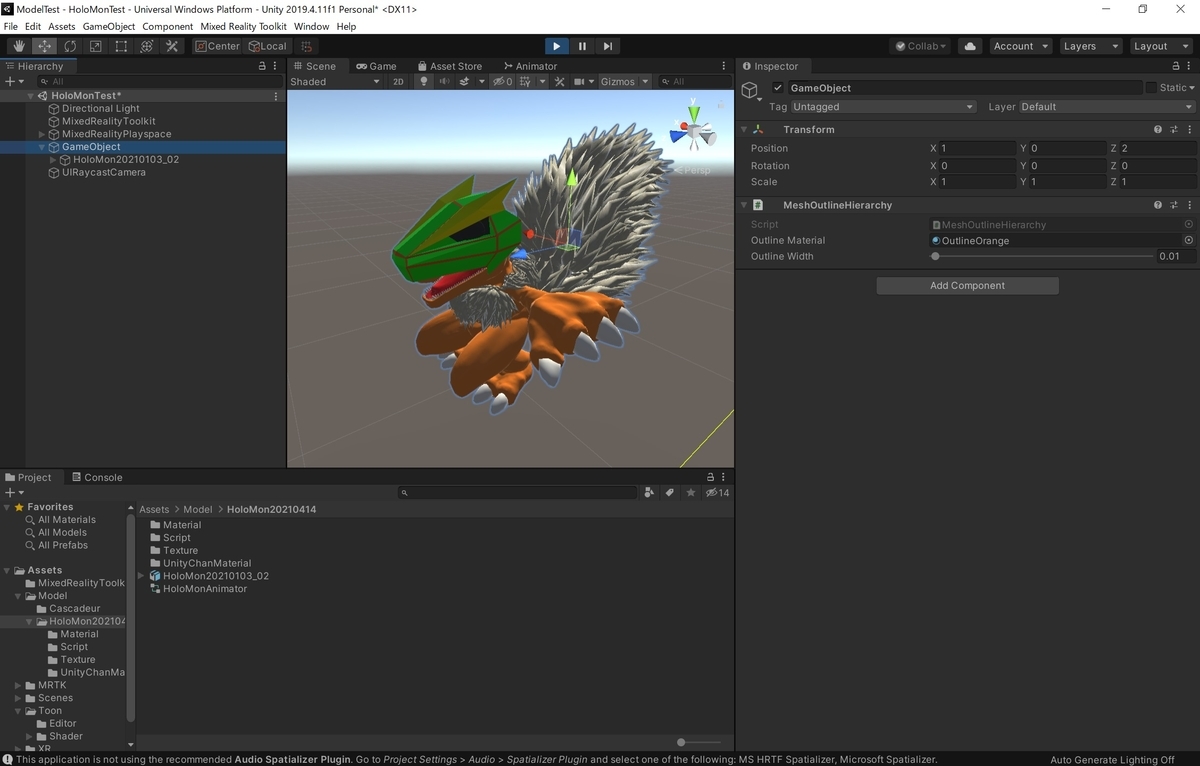The image size is (1200, 766).
Task: Toggle scene grid visibility icon
Action: pyautogui.click(x=525, y=82)
